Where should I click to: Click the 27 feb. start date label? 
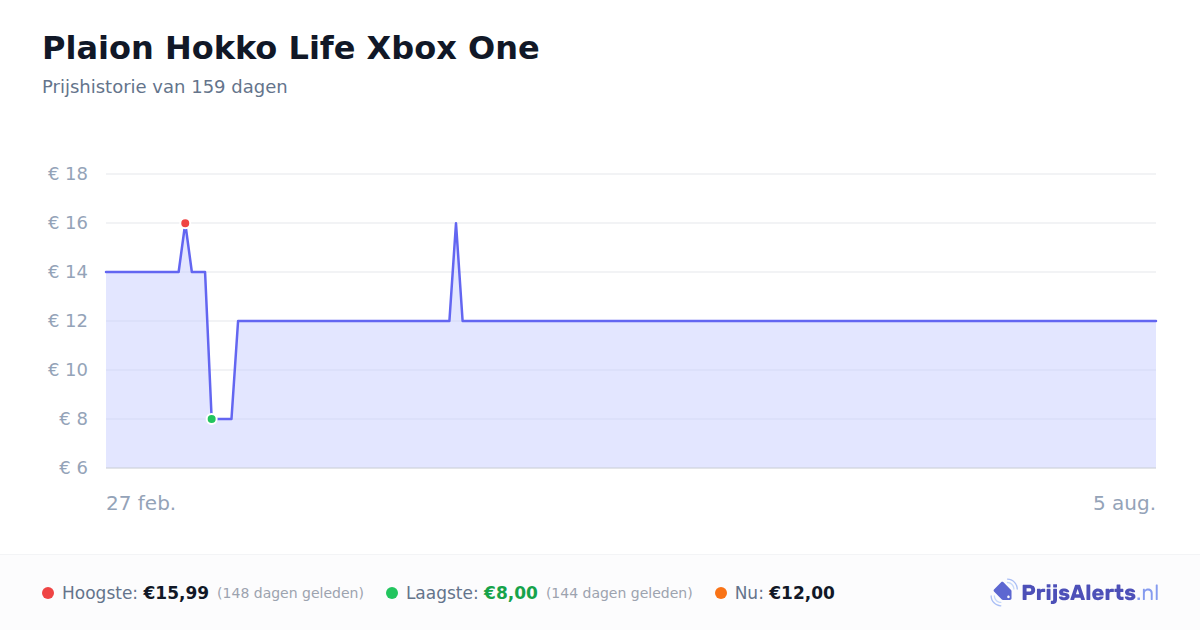tap(141, 503)
